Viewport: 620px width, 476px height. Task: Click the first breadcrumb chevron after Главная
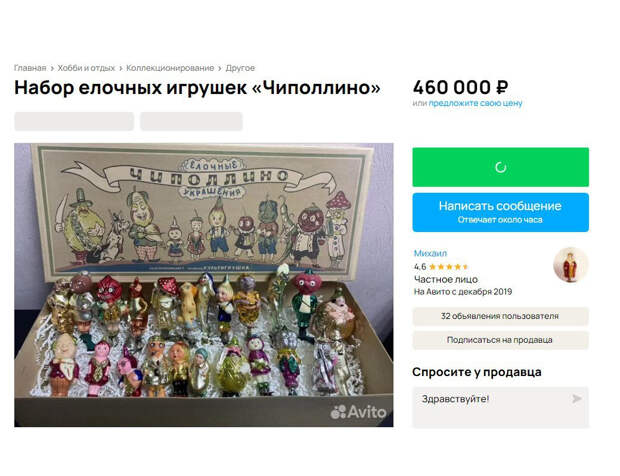pos(52,68)
